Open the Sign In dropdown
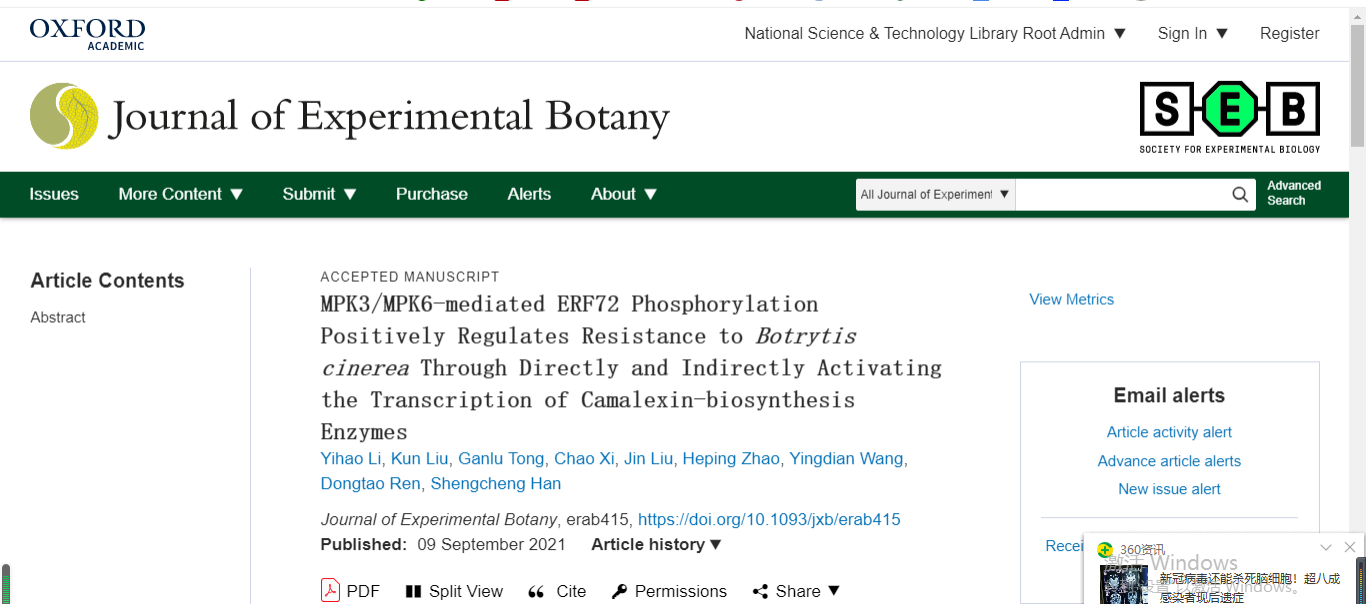1367x604 pixels. 1193,33
